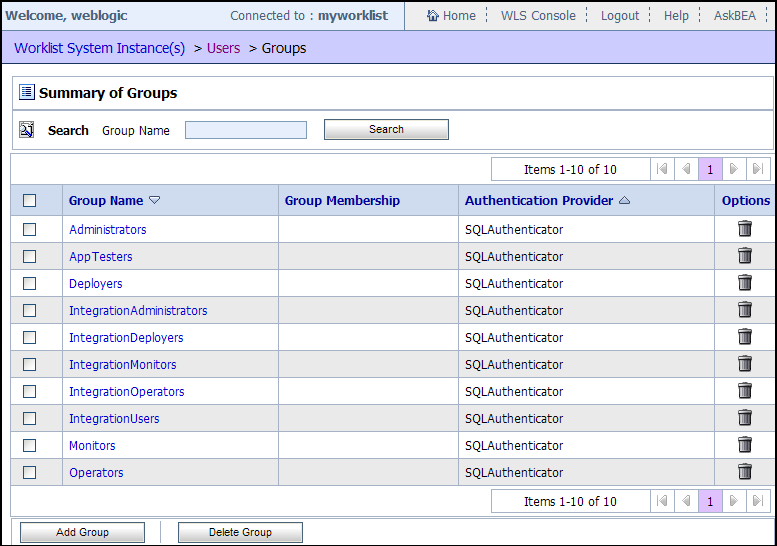Click trash icon in AppTesters row

pos(745,256)
